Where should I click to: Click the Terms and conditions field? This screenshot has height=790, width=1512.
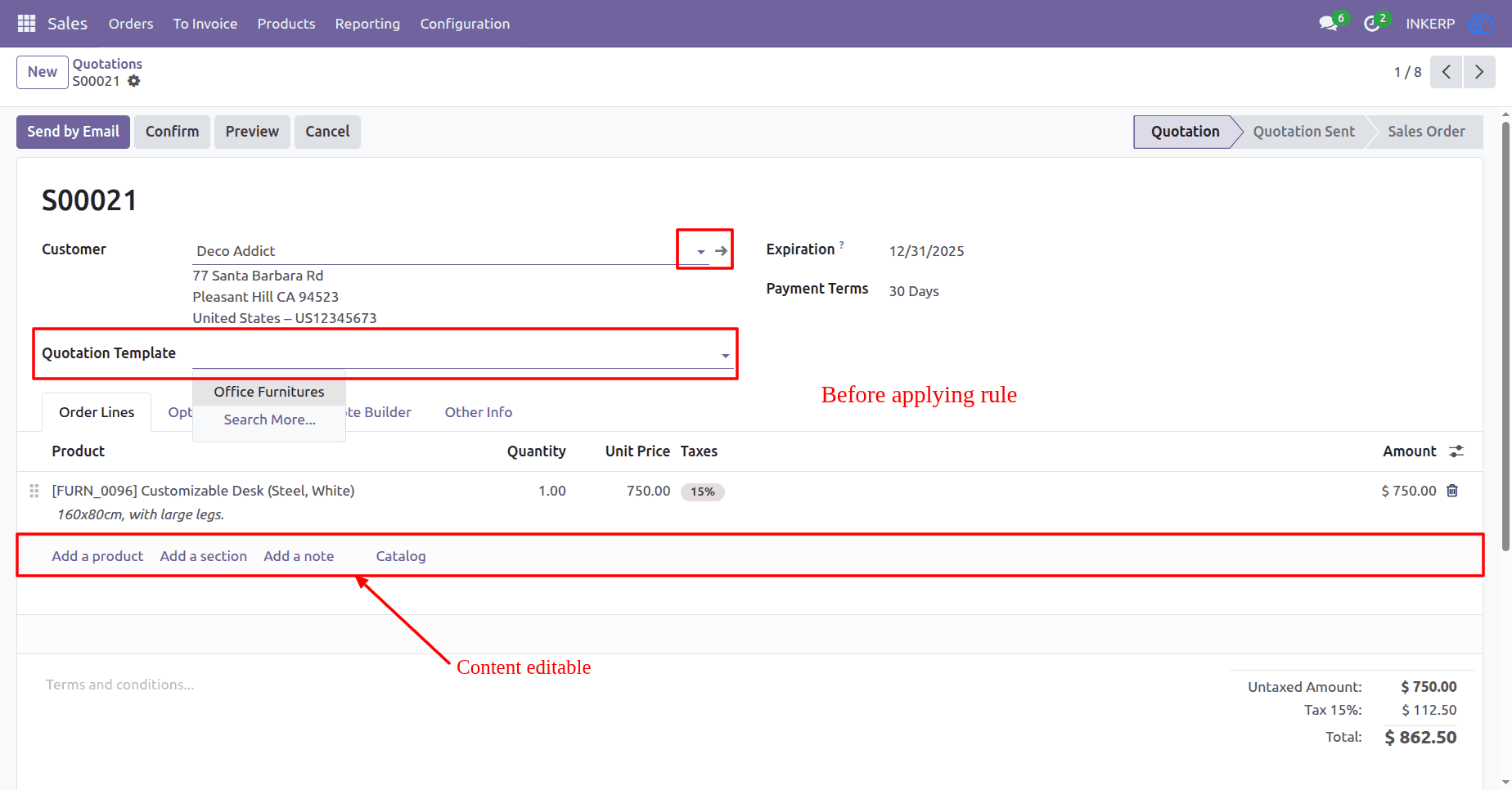(120, 685)
